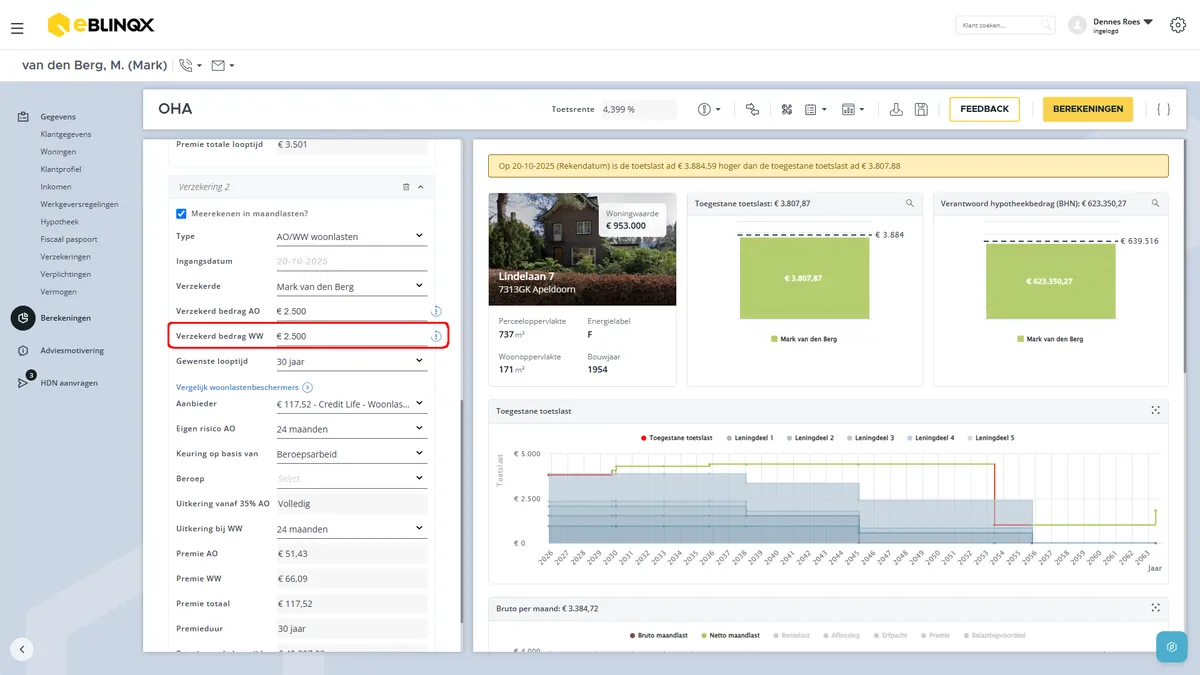Image resolution: width=1200 pixels, height=675 pixels.
Task: Select Adviesmotivering in the sidebar
Action: pyautogui.click(x=71, y=351)
